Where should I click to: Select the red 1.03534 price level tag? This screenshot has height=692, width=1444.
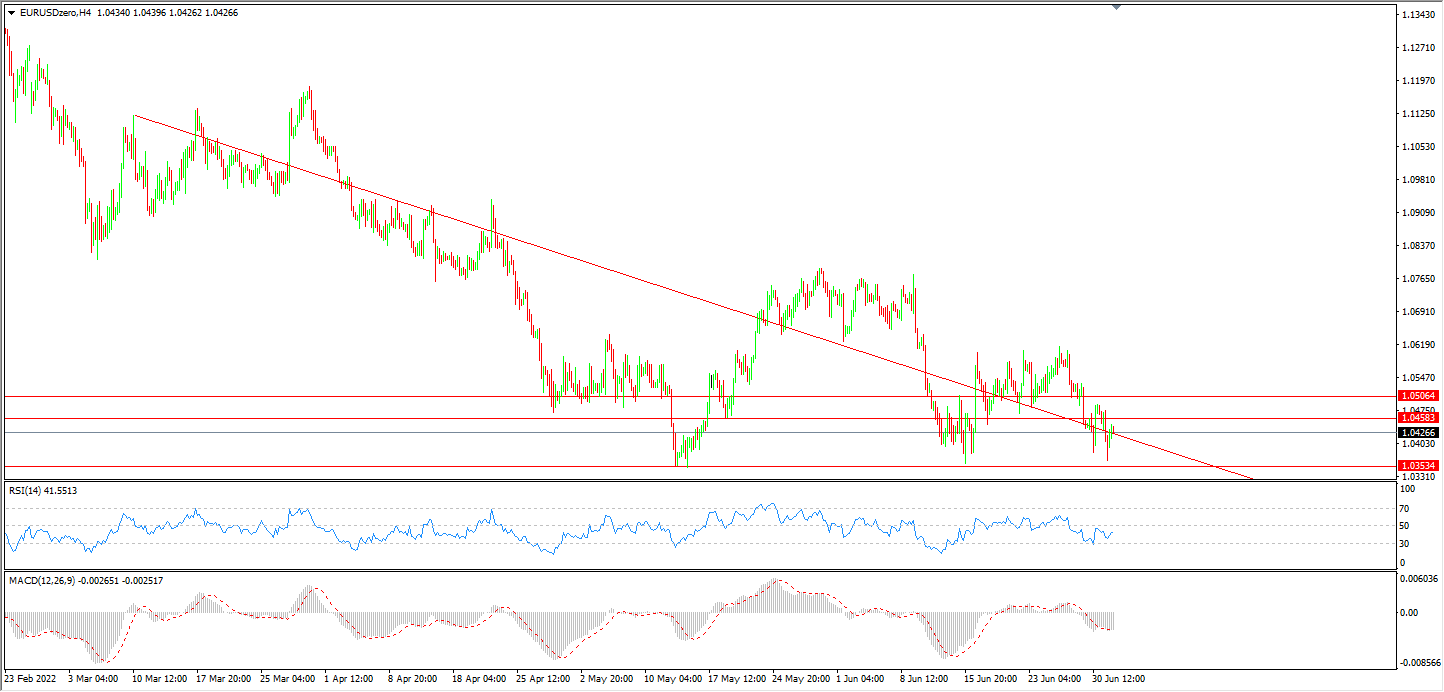tap(1420, 466)
